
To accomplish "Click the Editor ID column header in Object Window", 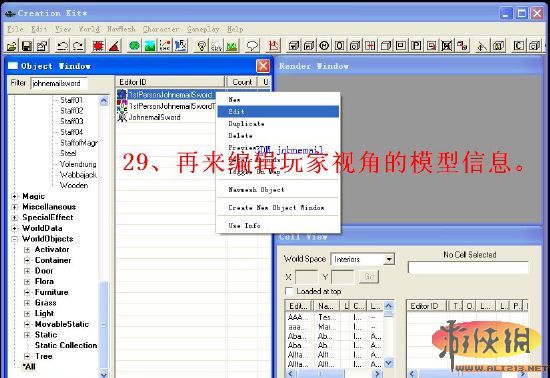I will coord(170,82).
